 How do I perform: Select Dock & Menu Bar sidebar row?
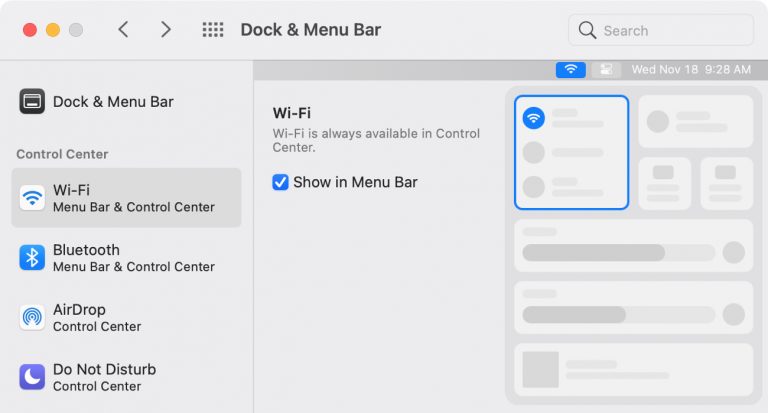coord(126,101)
